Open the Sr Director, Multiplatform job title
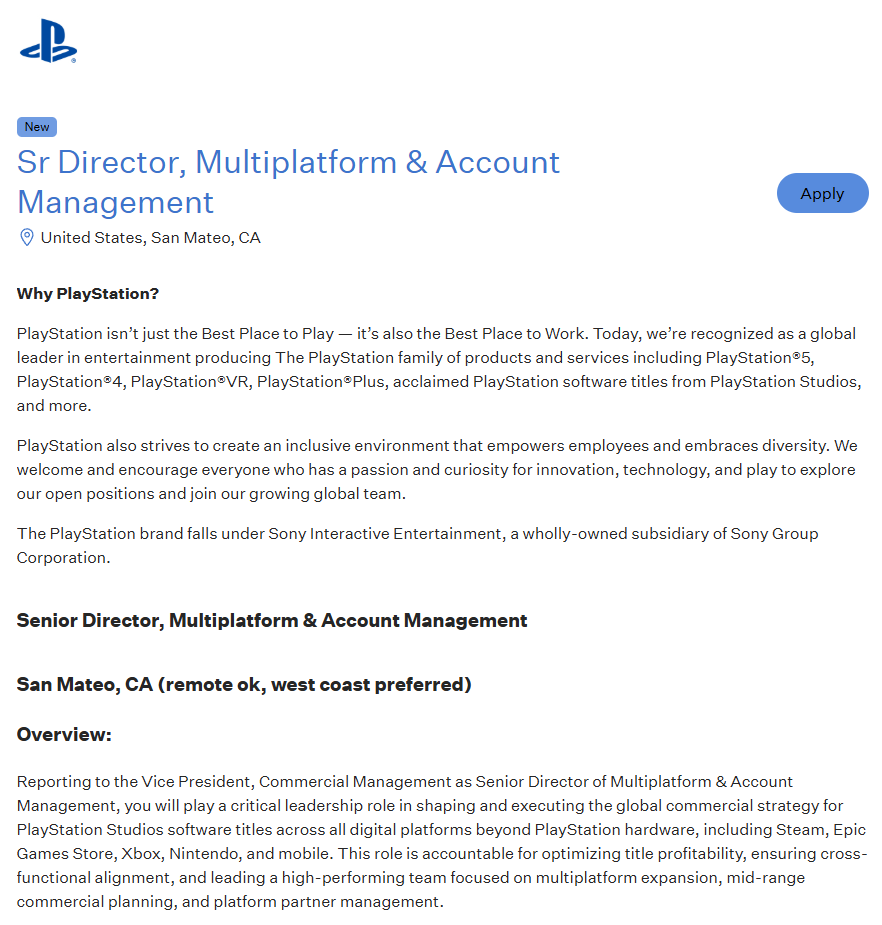 pos(288,182)
